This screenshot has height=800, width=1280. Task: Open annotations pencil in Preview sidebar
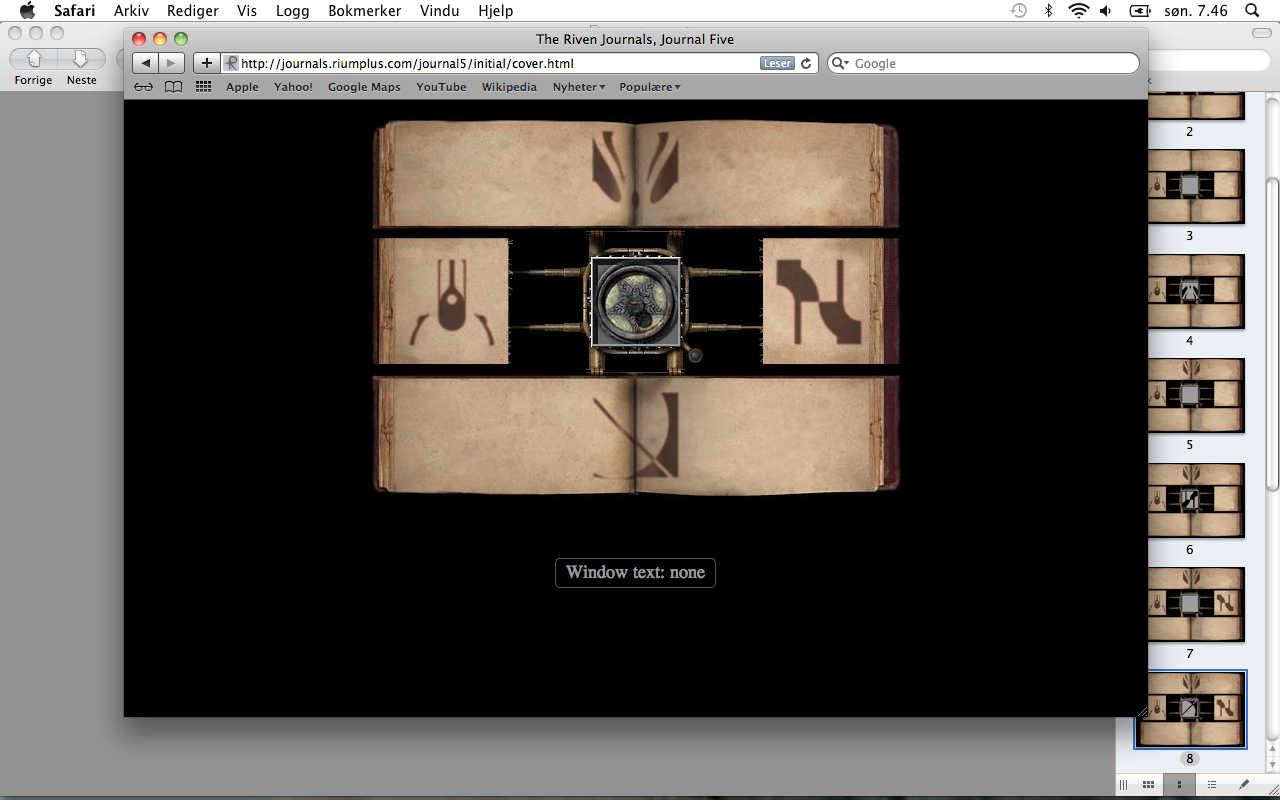click(1245, 785)
